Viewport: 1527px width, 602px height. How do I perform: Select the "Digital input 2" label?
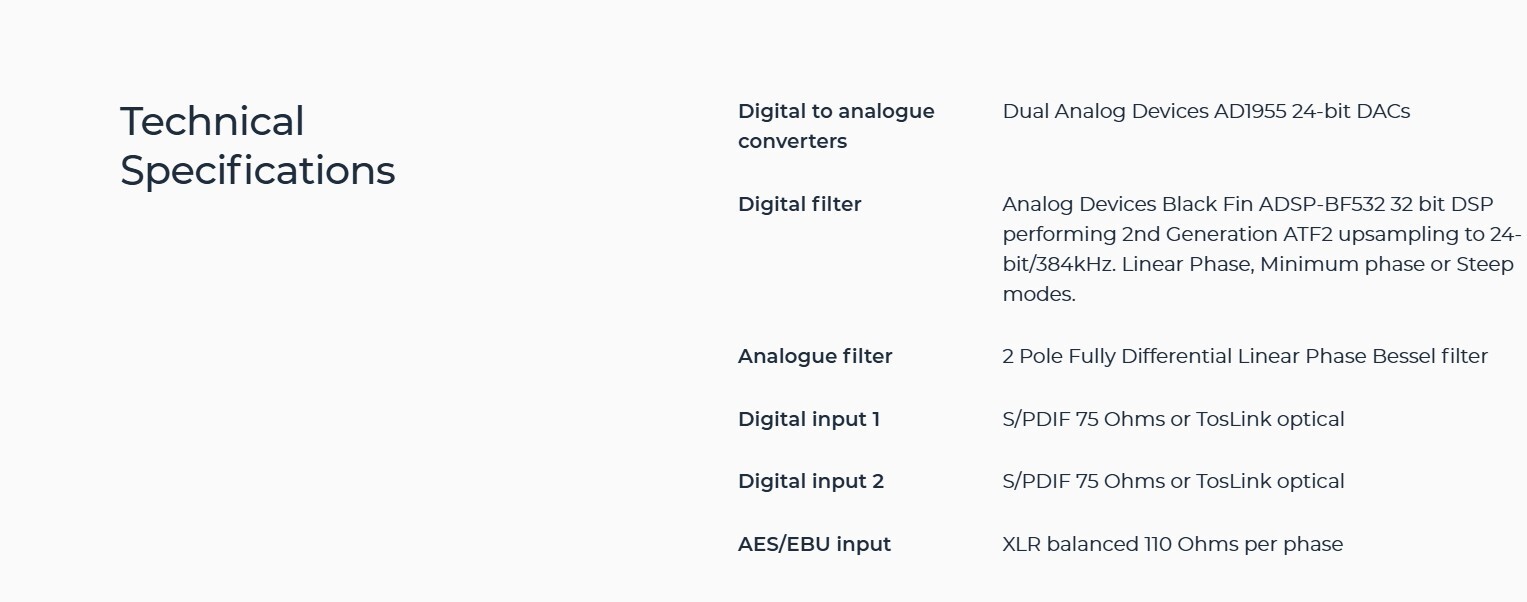click(x=810, y=481)
